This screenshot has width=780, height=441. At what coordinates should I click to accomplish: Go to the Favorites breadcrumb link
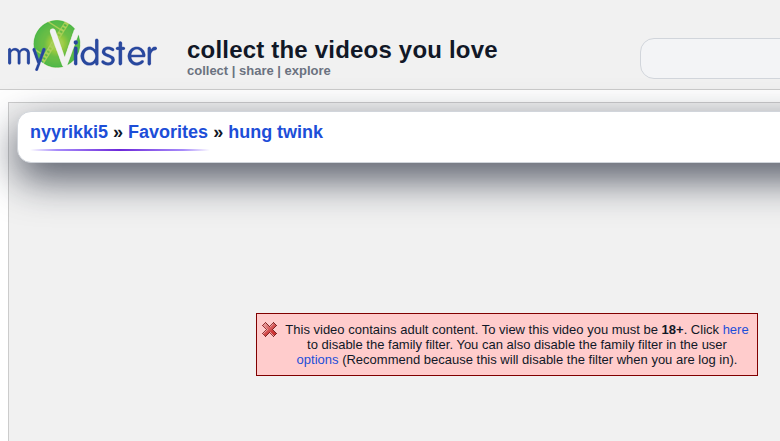click(x=168, y=132)
